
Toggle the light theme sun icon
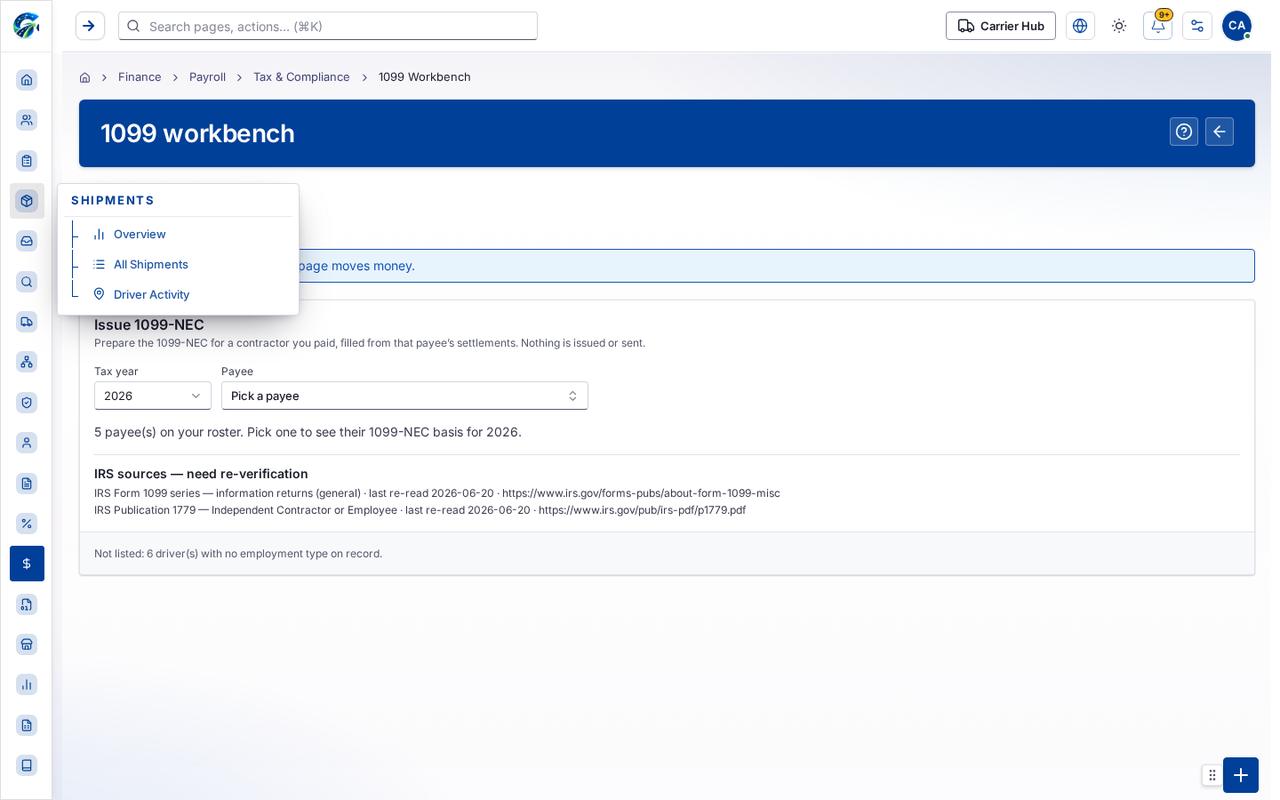coord(1119,26)
